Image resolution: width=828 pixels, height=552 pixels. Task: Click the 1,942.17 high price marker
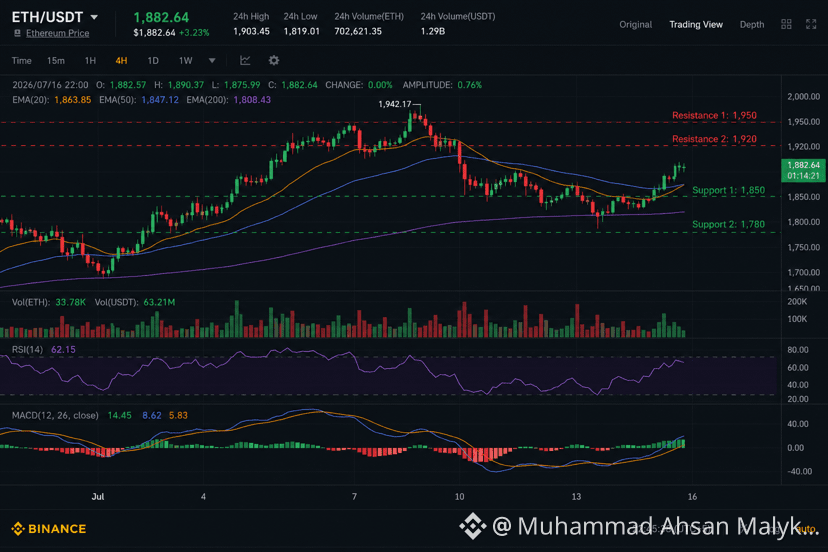coord(394,104)
